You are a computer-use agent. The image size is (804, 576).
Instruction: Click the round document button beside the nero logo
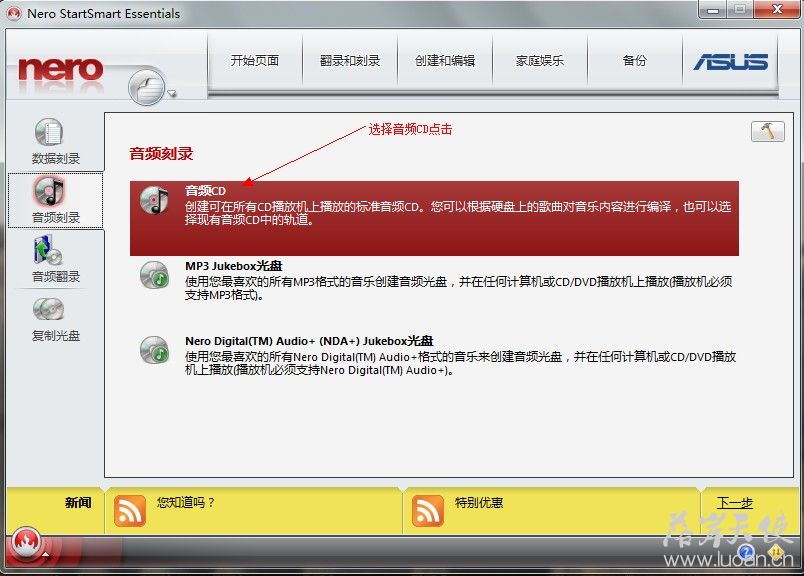click(x=147, y=87)
